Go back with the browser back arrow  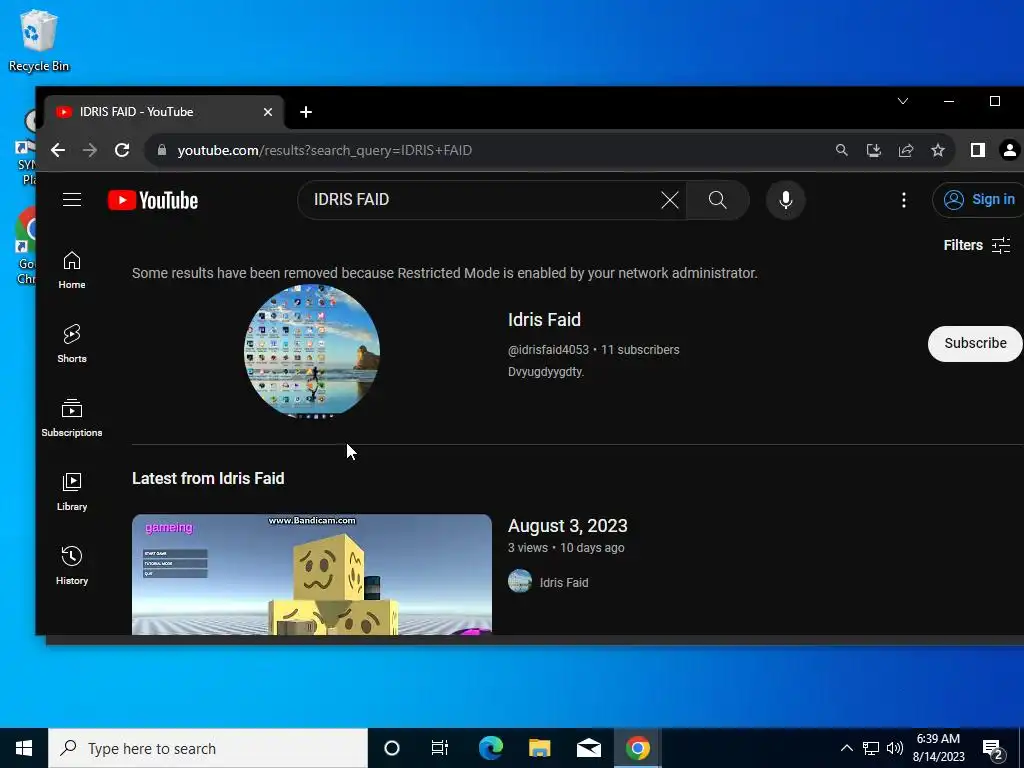[x=58, y=150]
